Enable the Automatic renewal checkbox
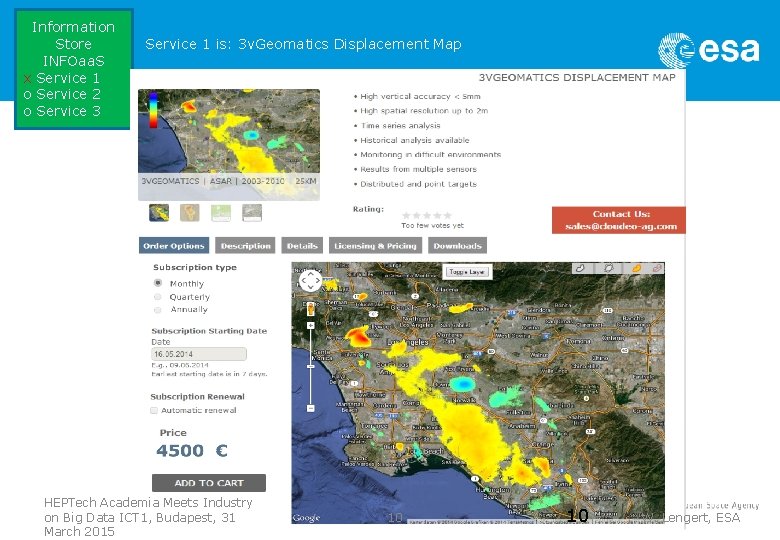Image resolution: width=780 pixels, height=540 pixels. (154, 410)
